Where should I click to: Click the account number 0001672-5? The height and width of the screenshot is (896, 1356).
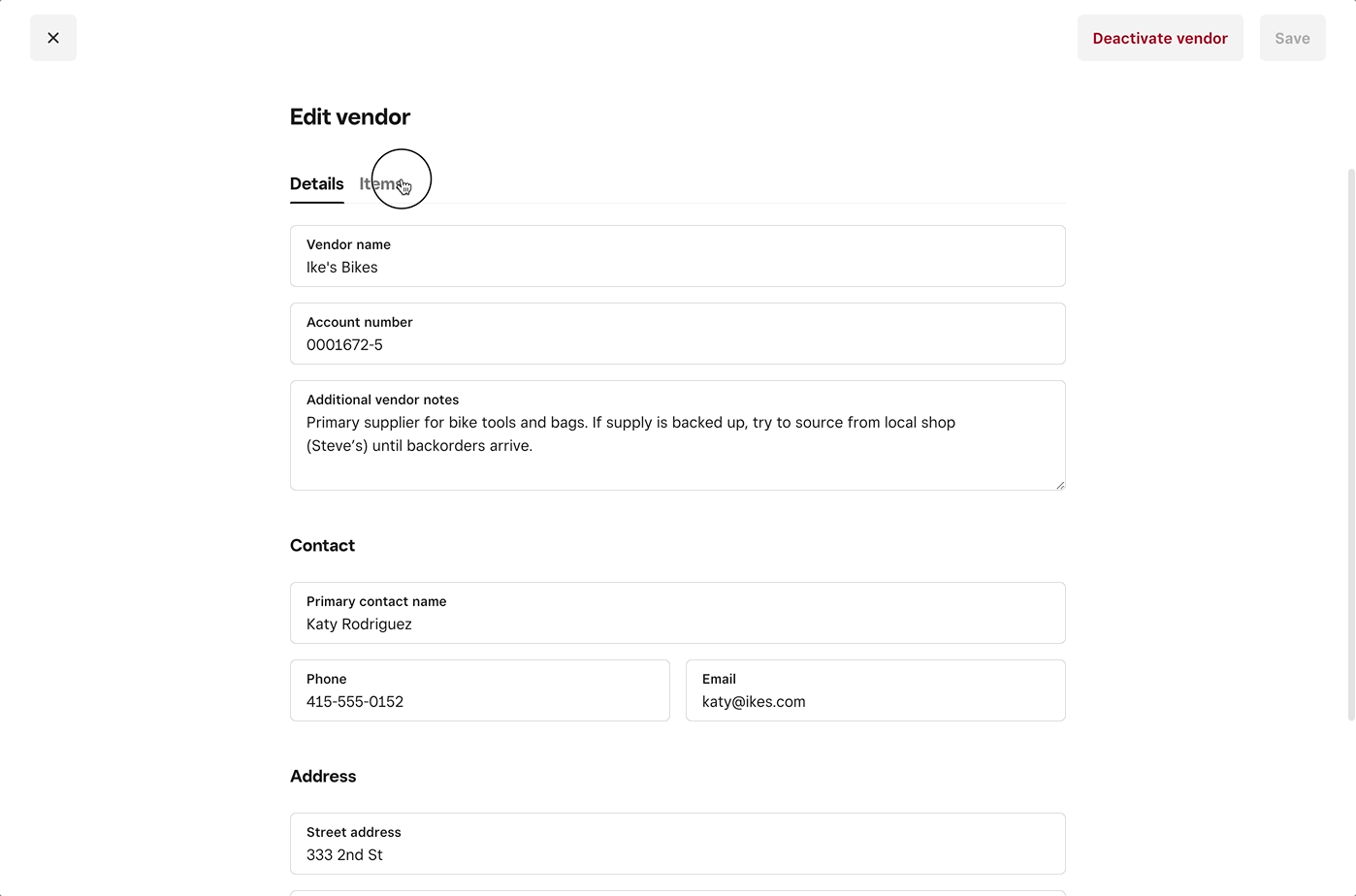344,344
